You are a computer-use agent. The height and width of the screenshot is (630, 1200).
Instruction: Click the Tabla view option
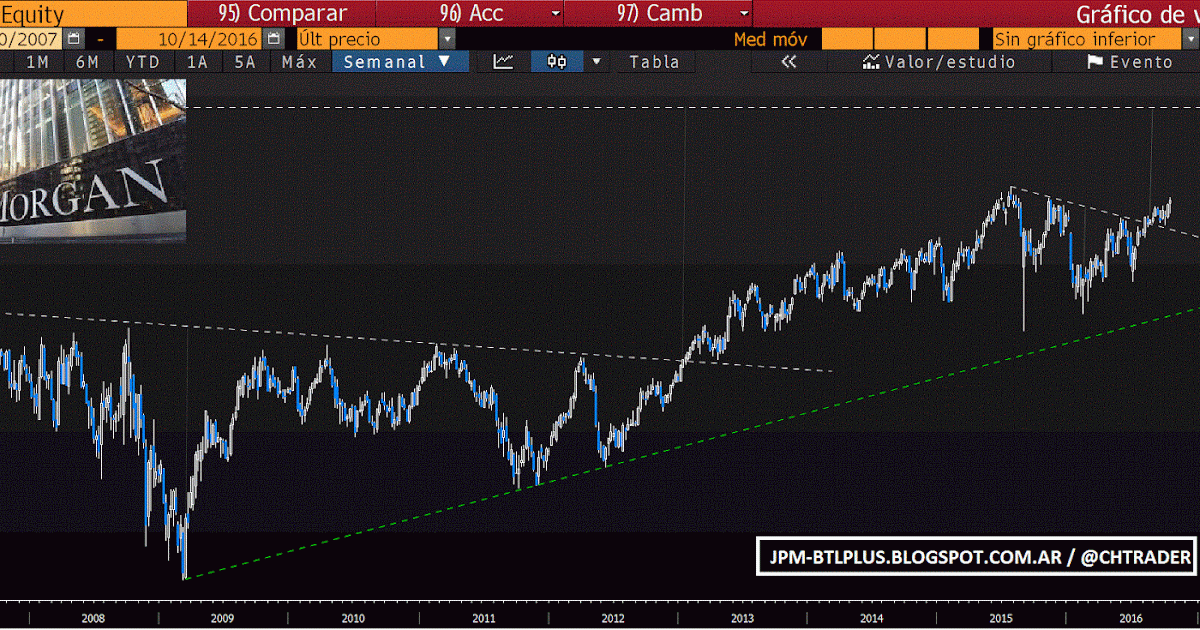click(x=655, y=61)
